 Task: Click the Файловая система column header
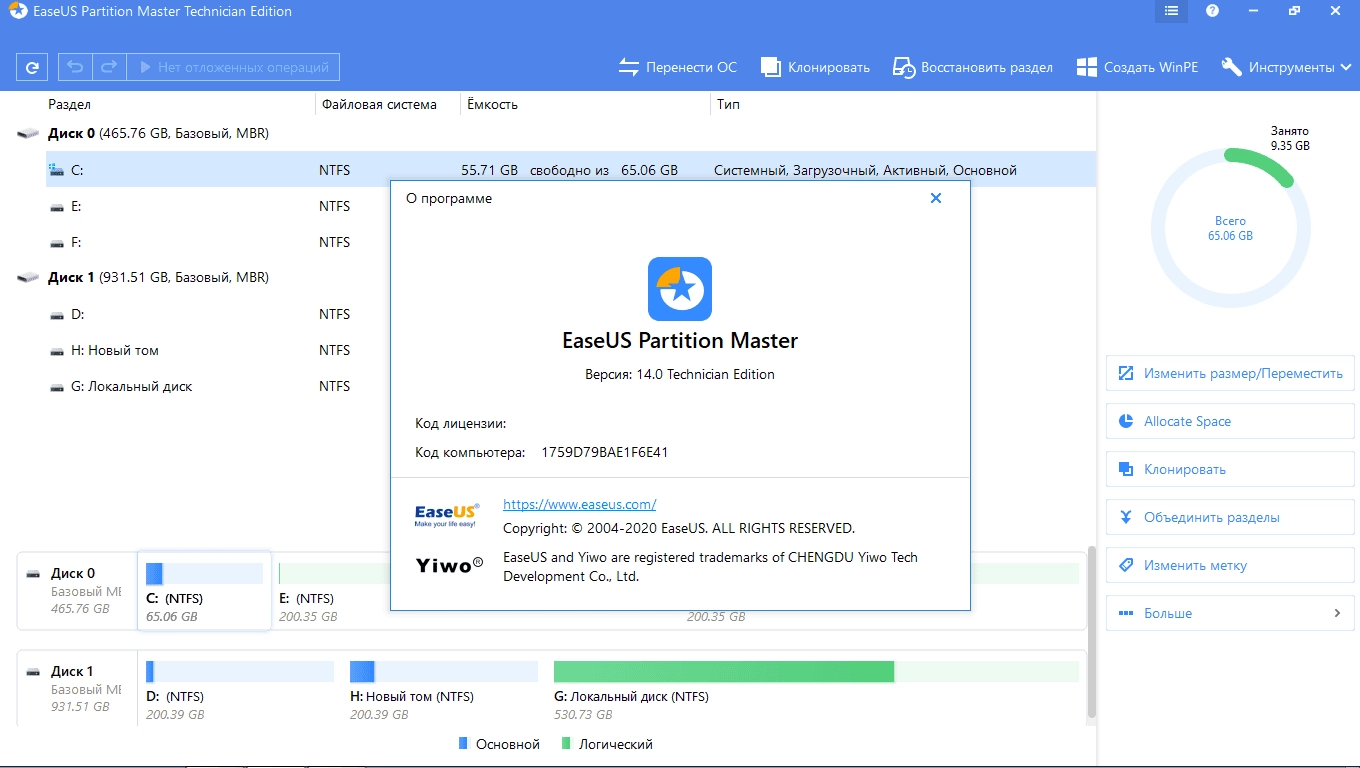pyautogui.click(x=378, y=104)
